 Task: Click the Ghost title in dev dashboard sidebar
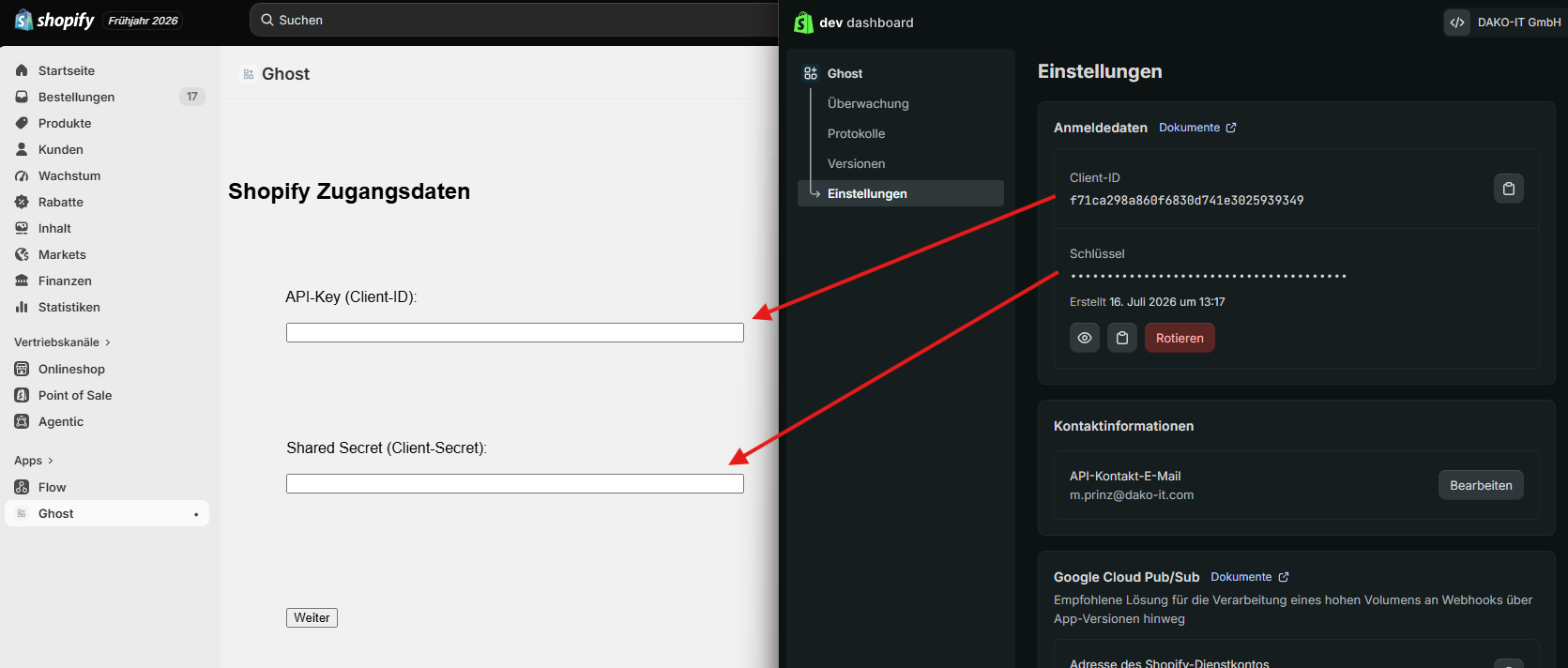tap(845, 73)
